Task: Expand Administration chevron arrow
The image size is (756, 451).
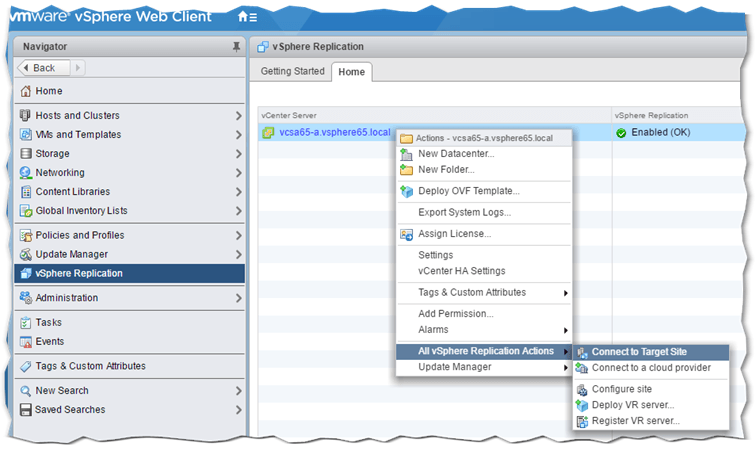Action: (238, 298)
